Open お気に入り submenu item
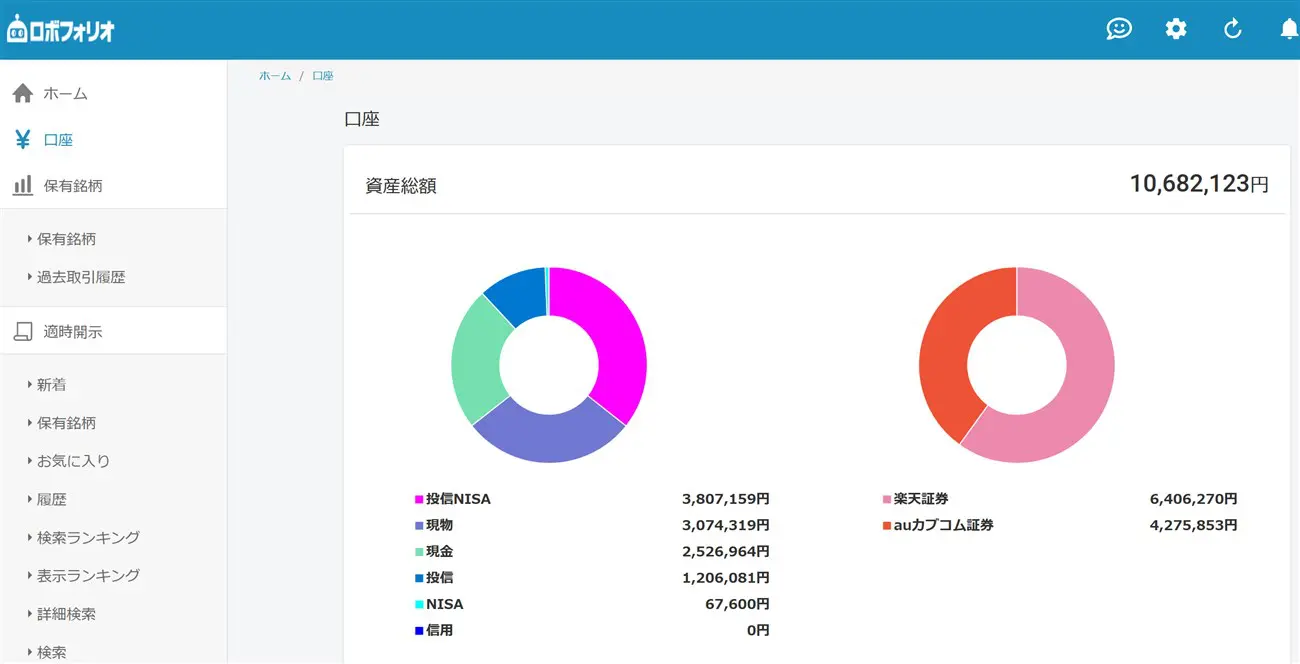The image size is (1300, 664). 74,461
